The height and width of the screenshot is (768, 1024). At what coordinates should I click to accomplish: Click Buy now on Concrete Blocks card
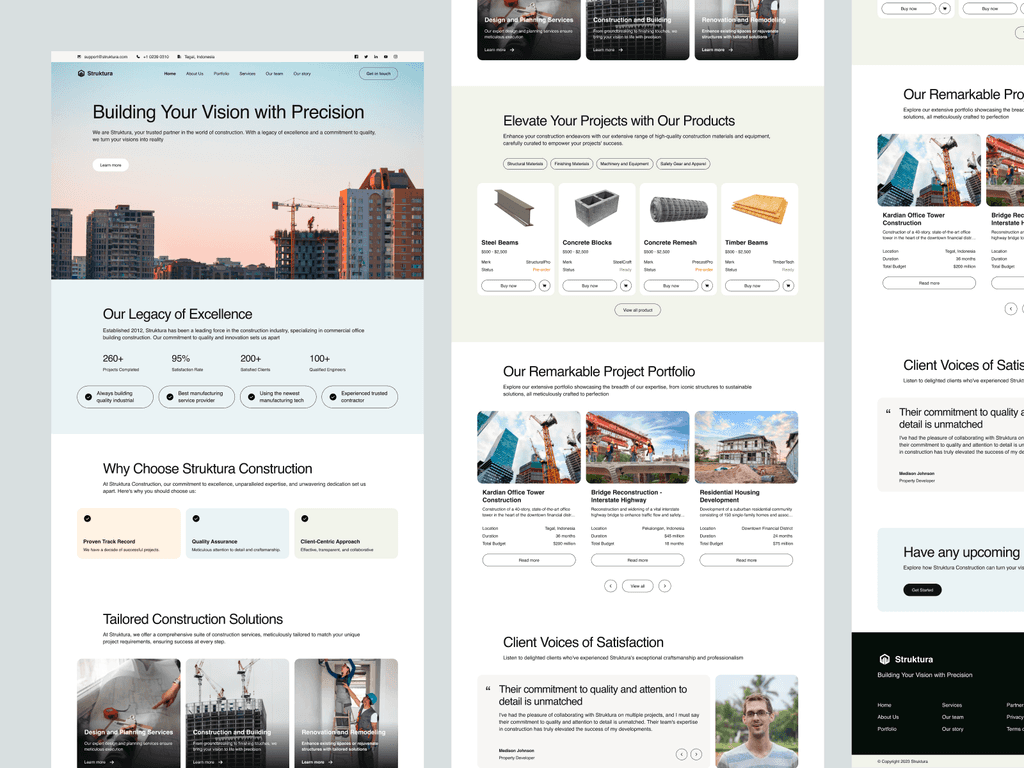[x=590, y=285]
